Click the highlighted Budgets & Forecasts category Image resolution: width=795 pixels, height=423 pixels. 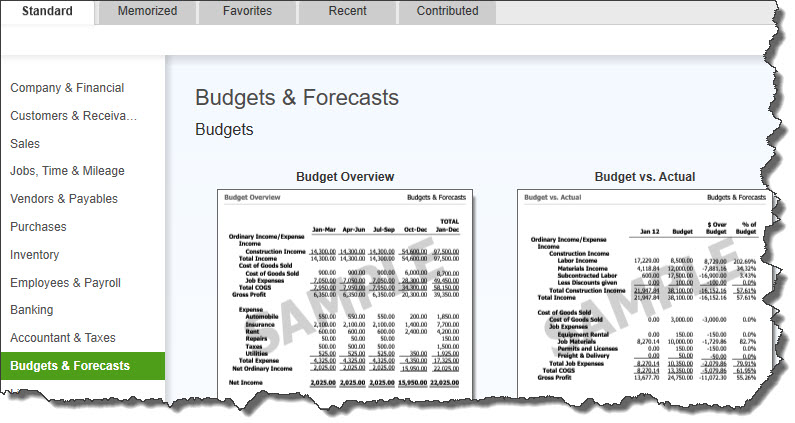pos(70,366)
